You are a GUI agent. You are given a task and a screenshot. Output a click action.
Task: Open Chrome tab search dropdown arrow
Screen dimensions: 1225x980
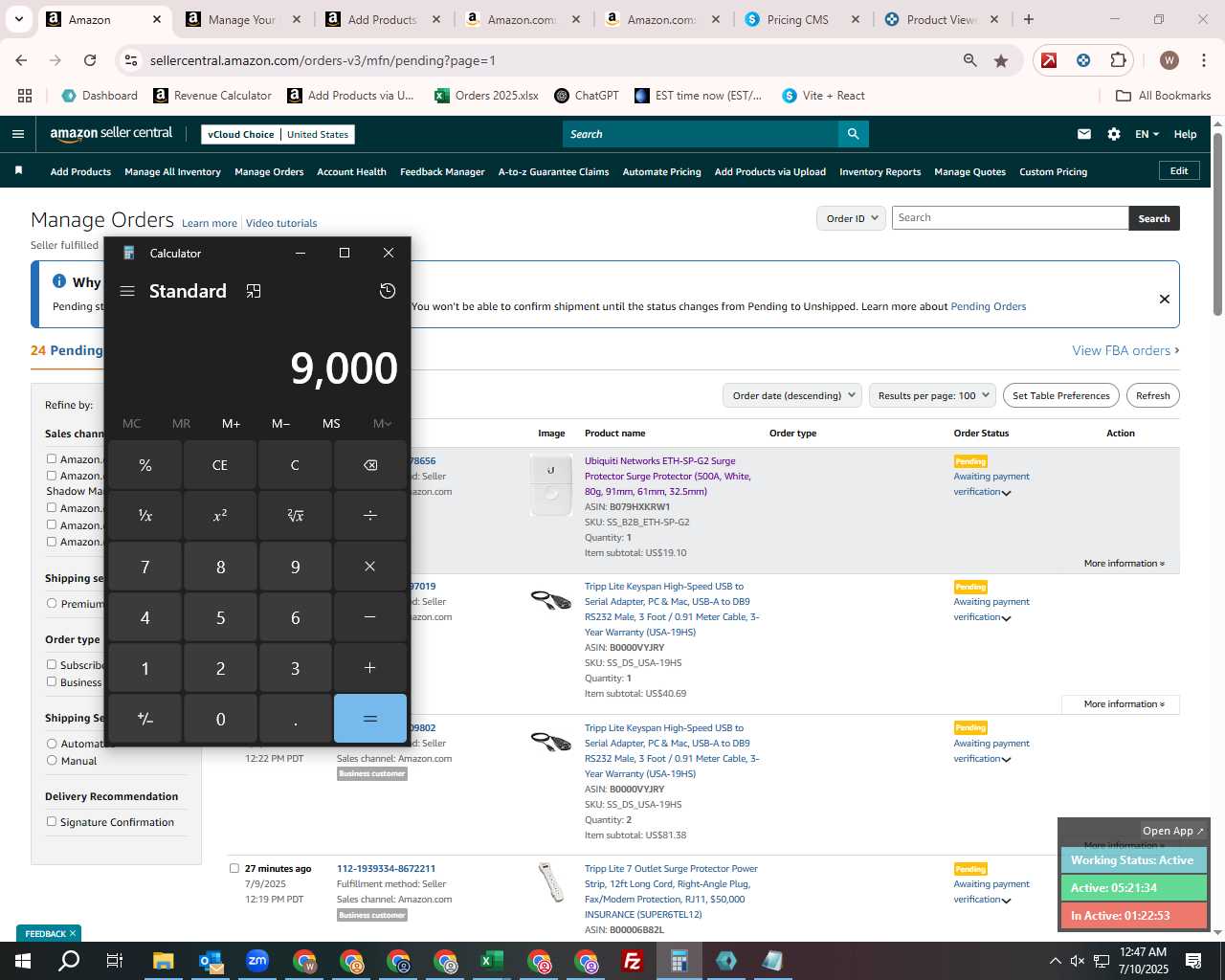coord(19,19)
